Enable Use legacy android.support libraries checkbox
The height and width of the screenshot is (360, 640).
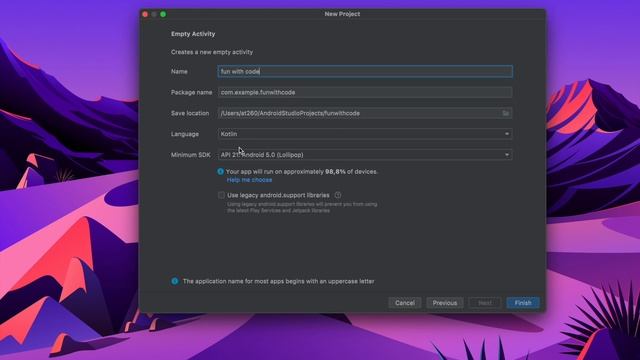[221, 195]
